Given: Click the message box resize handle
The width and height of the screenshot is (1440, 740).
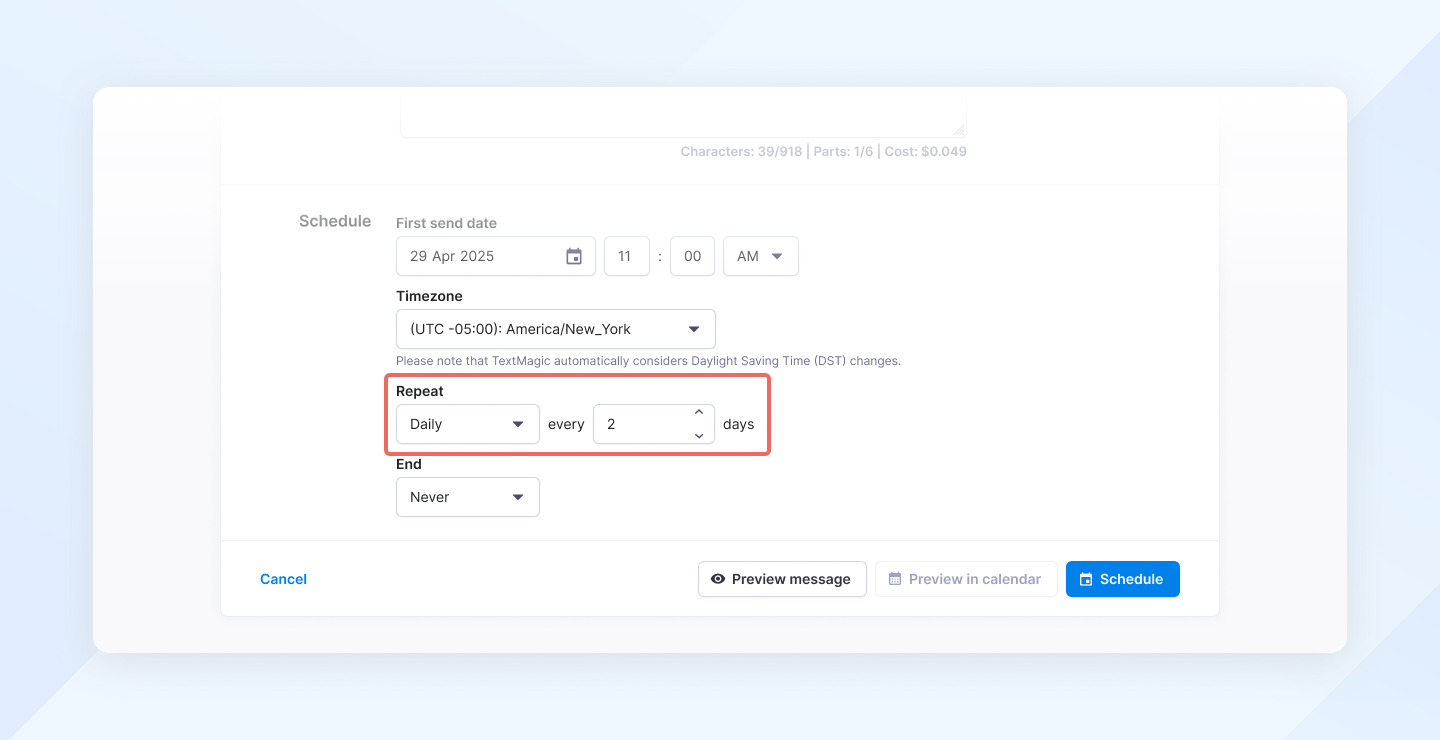Looking at the screenshot, I should pos(958,130).
